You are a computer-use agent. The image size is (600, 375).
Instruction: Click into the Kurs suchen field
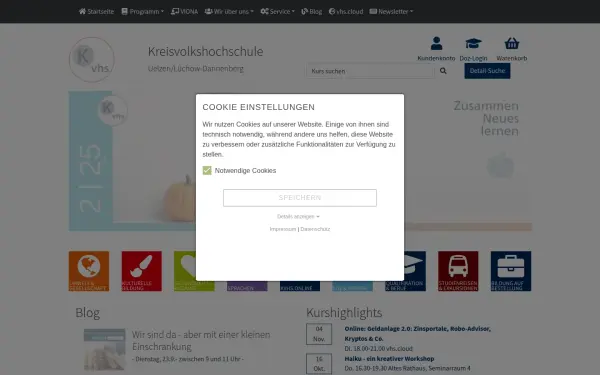[x=370, y=71]
